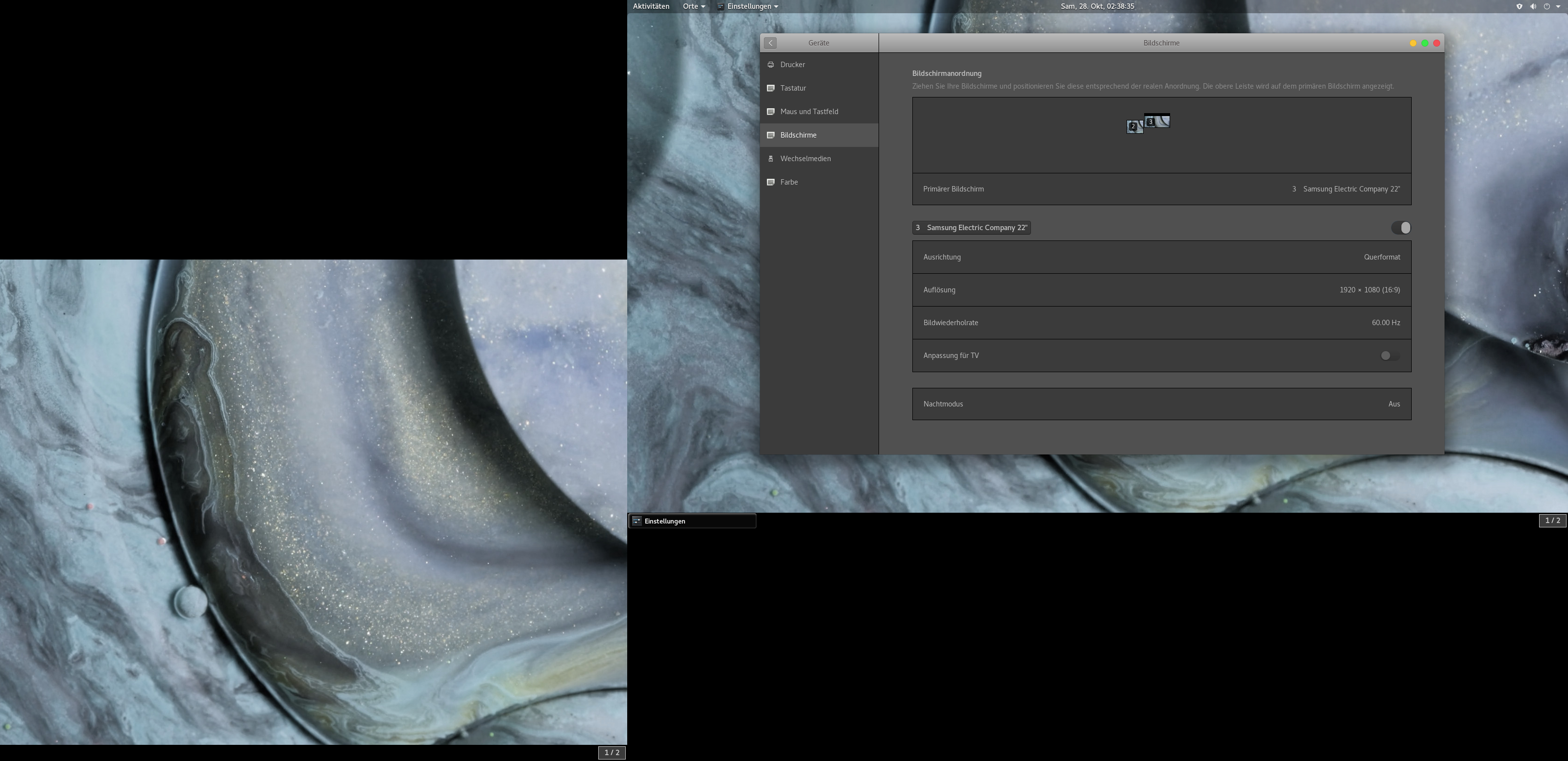Click the workspace indicator beside Einstellungen taskbar
The width and height of the screenshot is (1568, 761).
[1552, 521]
